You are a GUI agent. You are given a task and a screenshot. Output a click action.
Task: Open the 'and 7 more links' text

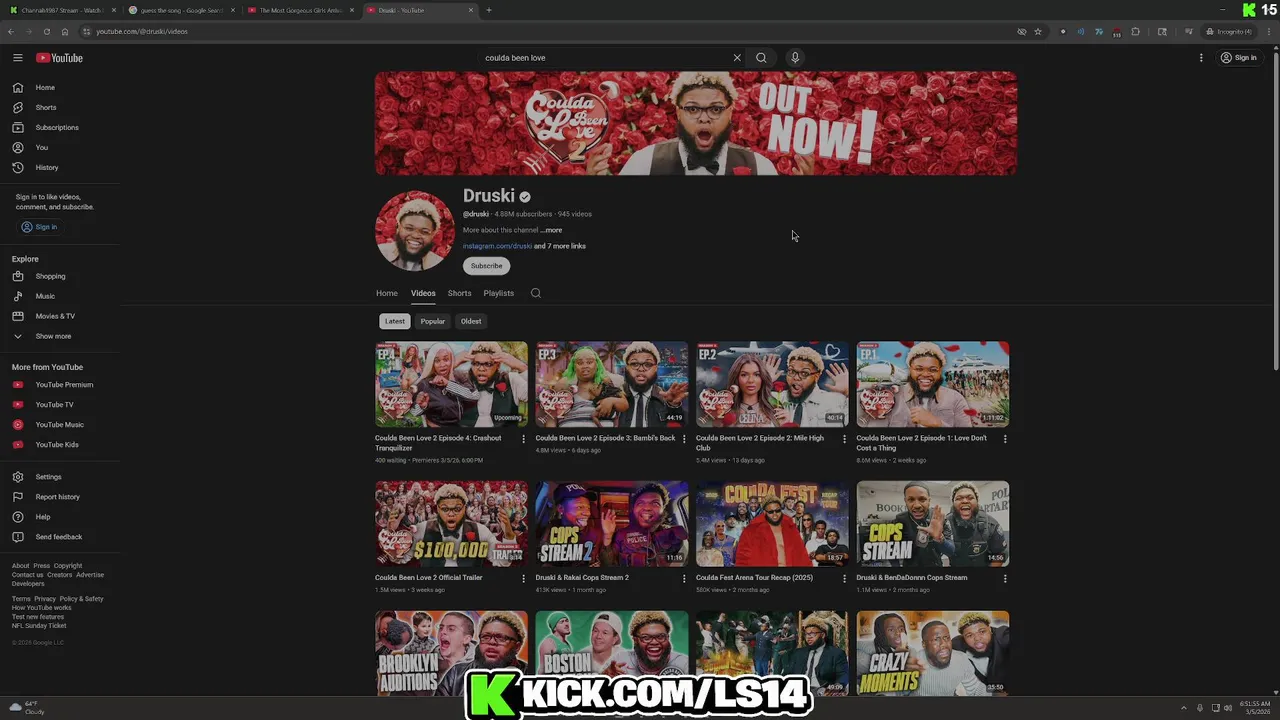(560, 246)
